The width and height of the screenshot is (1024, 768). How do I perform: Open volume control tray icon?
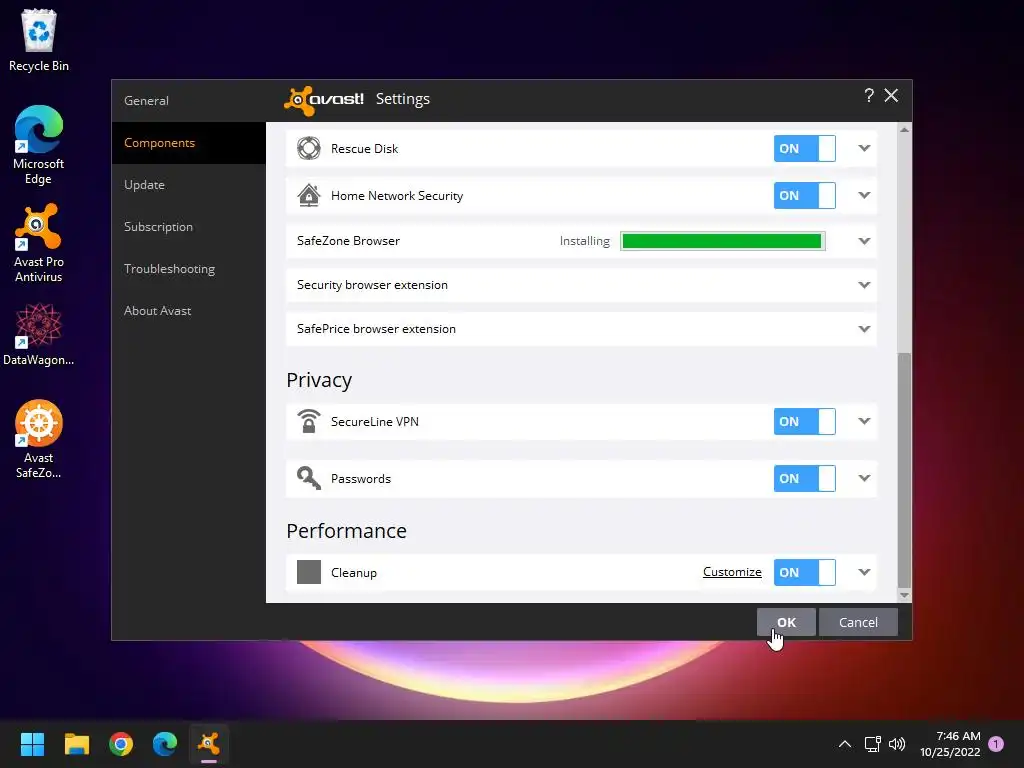point(897,744)
